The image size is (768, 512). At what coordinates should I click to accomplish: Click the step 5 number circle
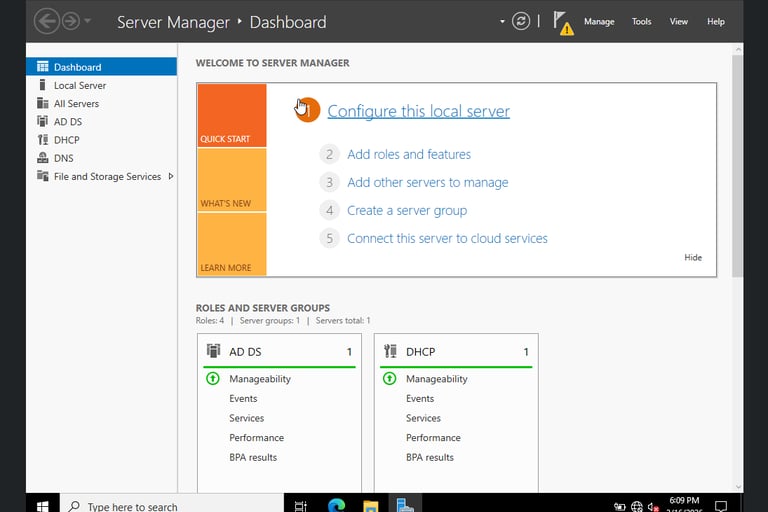click(329, 238)
